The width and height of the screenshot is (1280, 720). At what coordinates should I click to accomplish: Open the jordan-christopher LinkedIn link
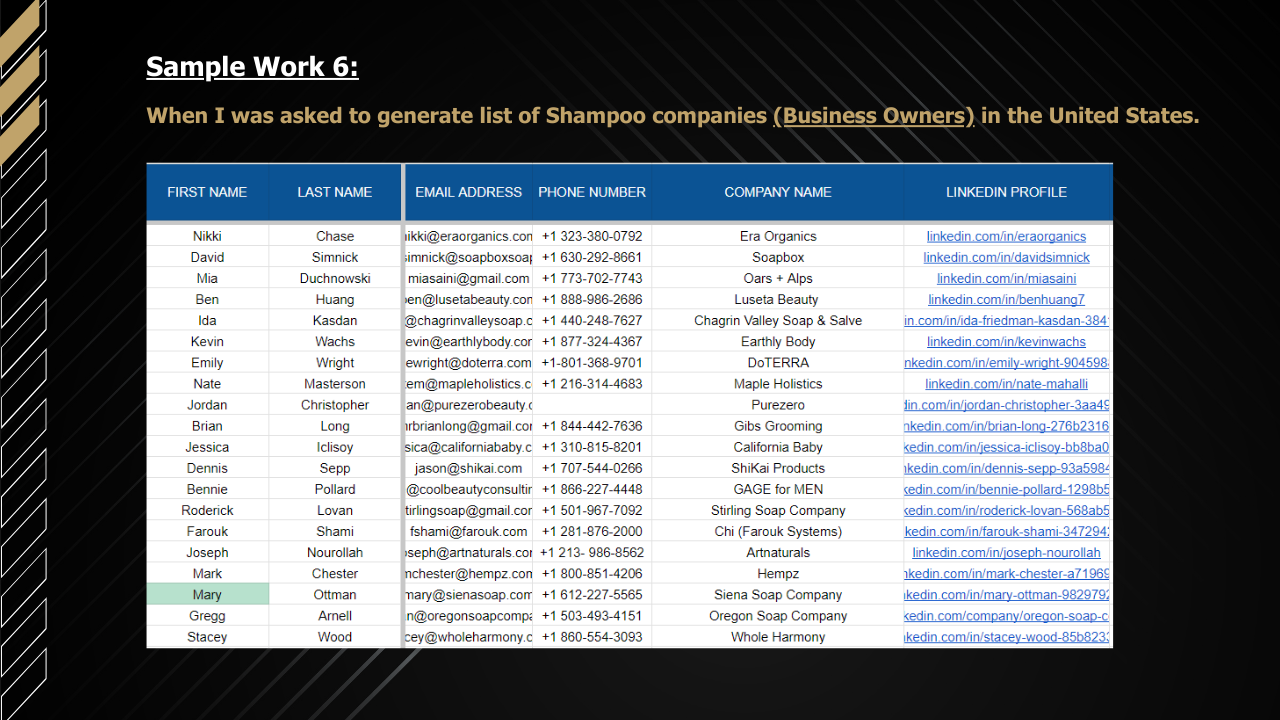1007,405
